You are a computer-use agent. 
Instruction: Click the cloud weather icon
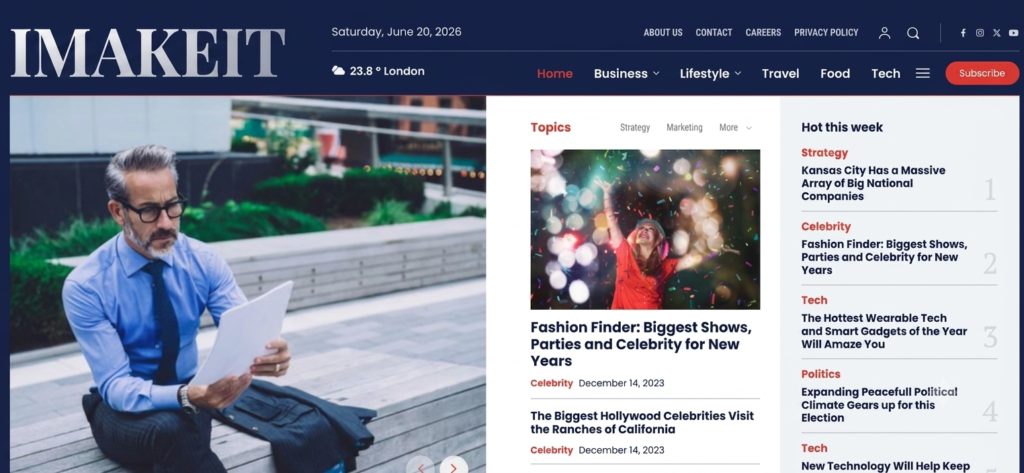(x=338, y=71)
